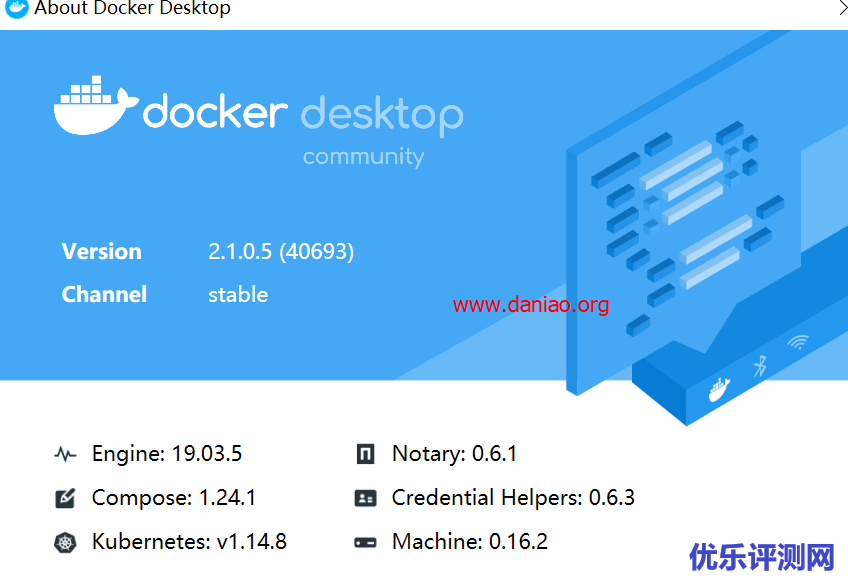This screenshot has height=584, width=848.
Task: Select the 'About Docker Desktop' title text
Action: point(132,8)
